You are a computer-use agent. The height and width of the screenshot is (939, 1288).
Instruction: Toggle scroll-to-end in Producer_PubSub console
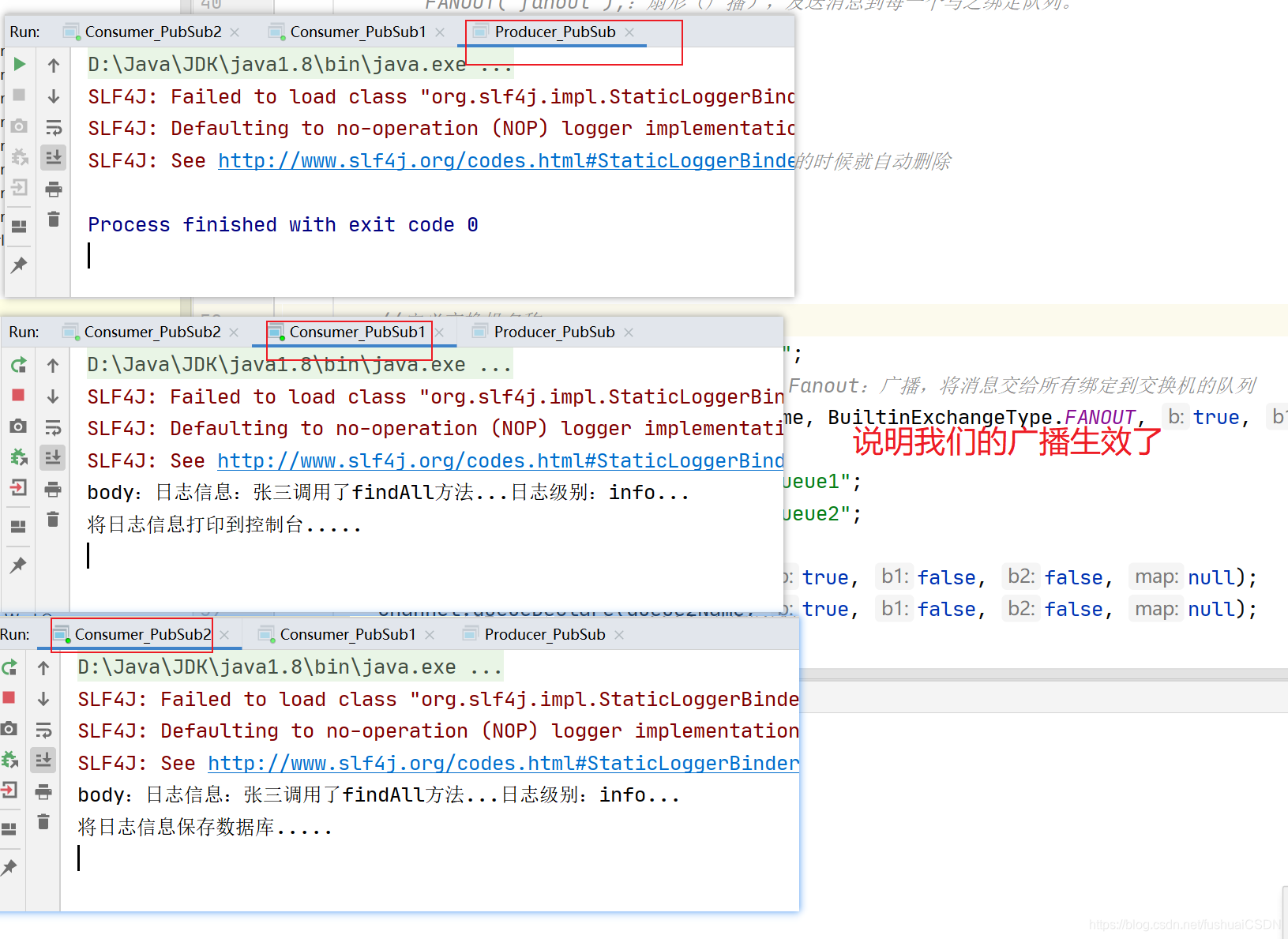click(x=54, y=157)
